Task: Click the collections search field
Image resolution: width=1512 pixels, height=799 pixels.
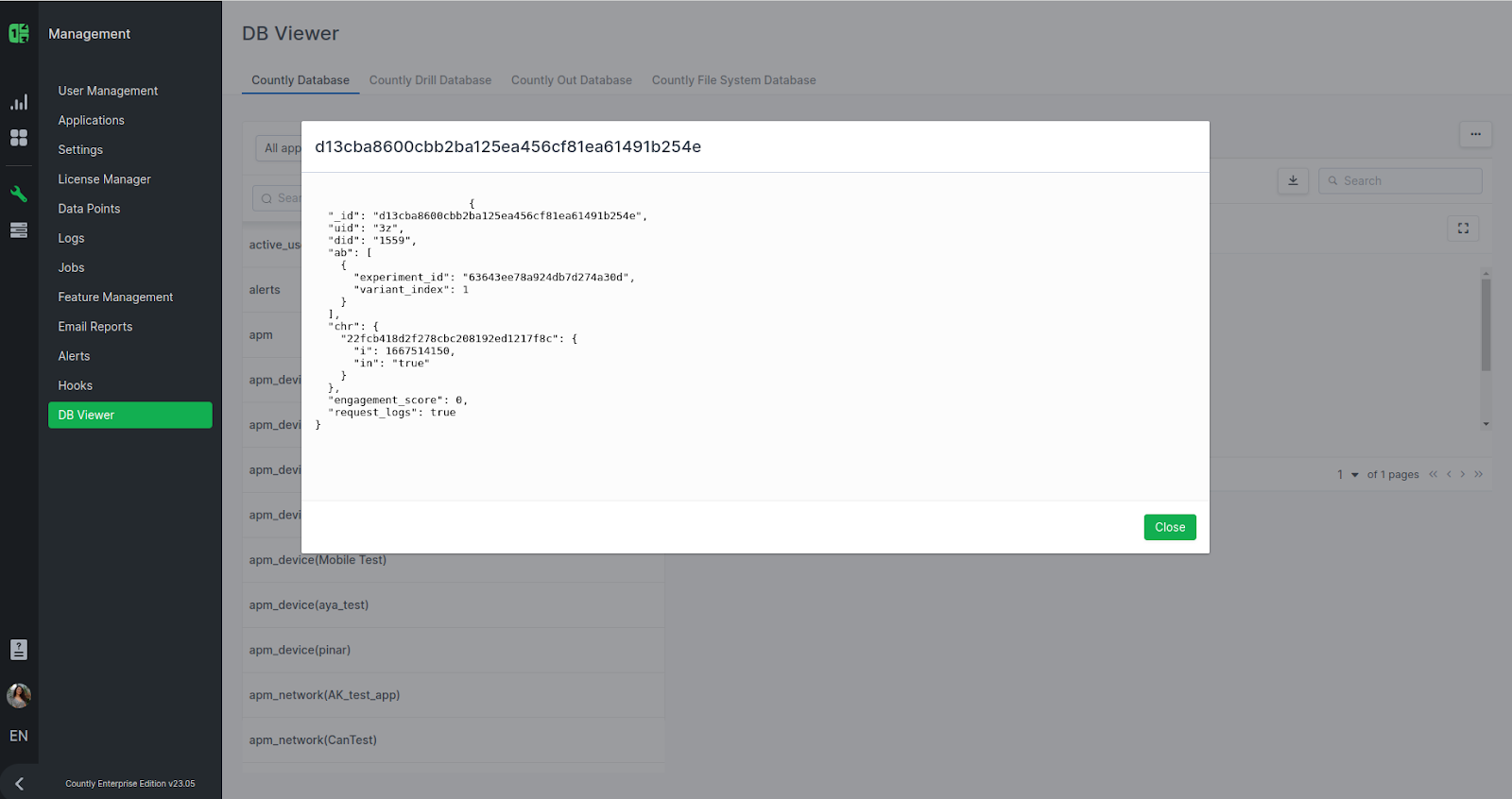Action: tap(278, 198)
